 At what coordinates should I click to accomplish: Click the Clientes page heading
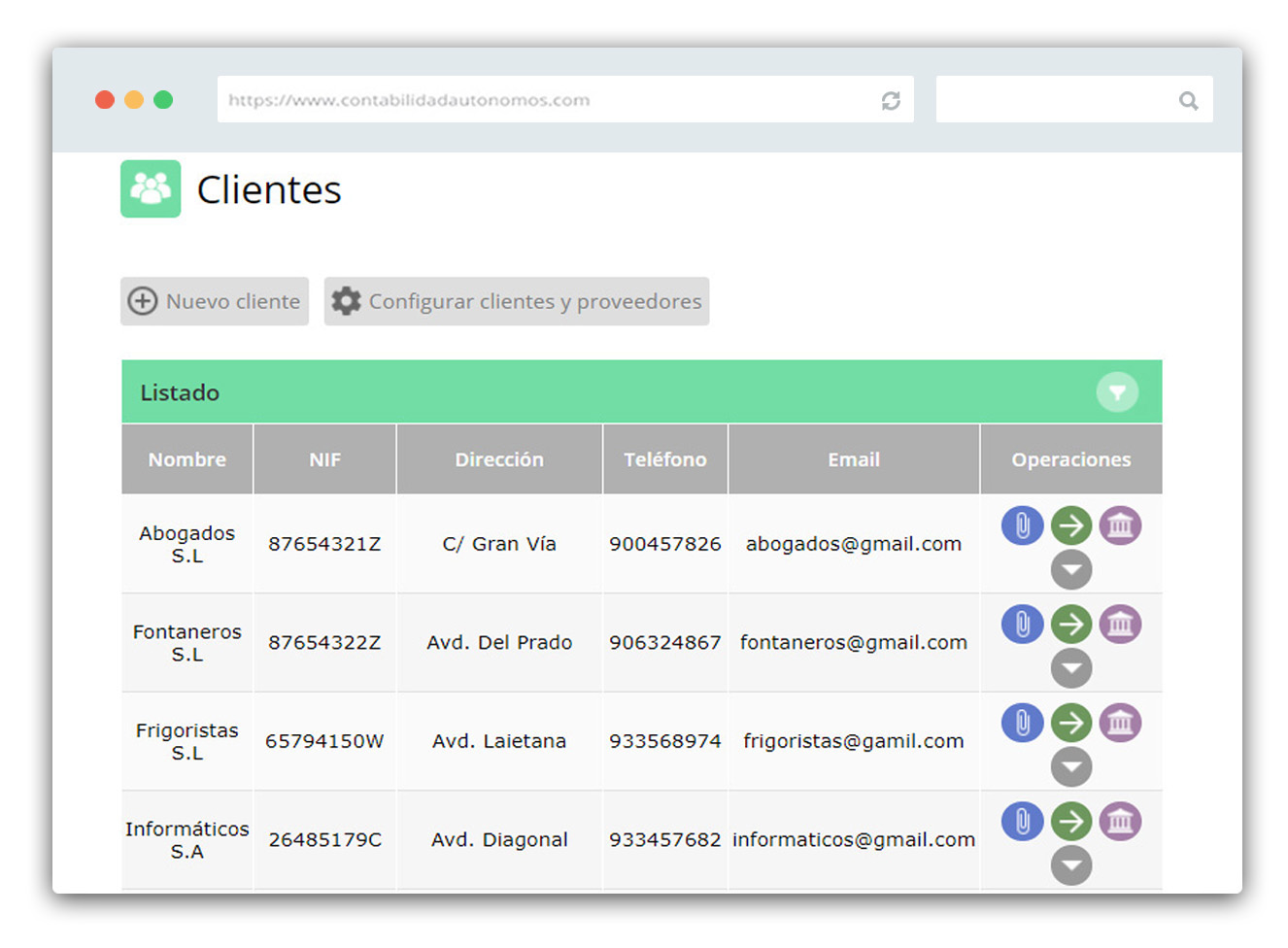click(x=269, y=189)
